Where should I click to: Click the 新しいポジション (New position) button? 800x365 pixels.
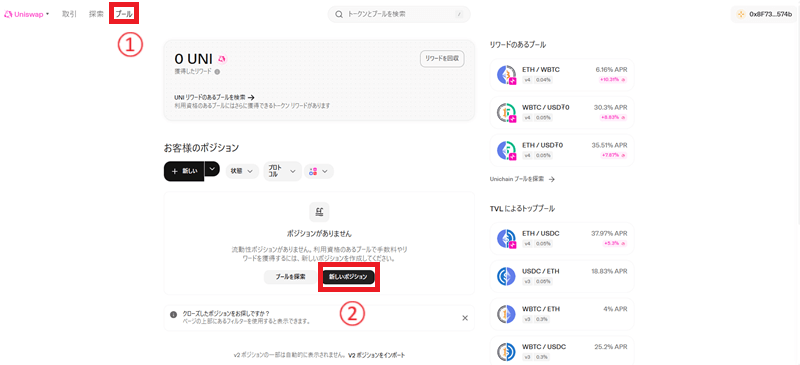coord(348,277)
